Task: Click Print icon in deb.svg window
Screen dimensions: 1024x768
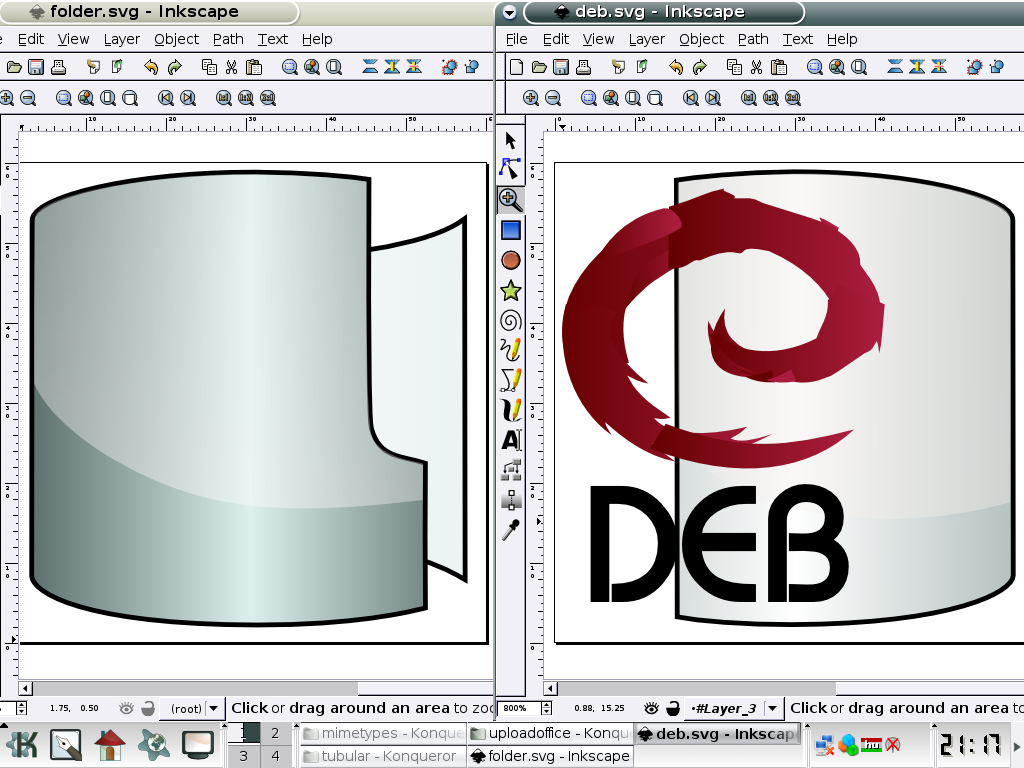Action: coord(583,67)
